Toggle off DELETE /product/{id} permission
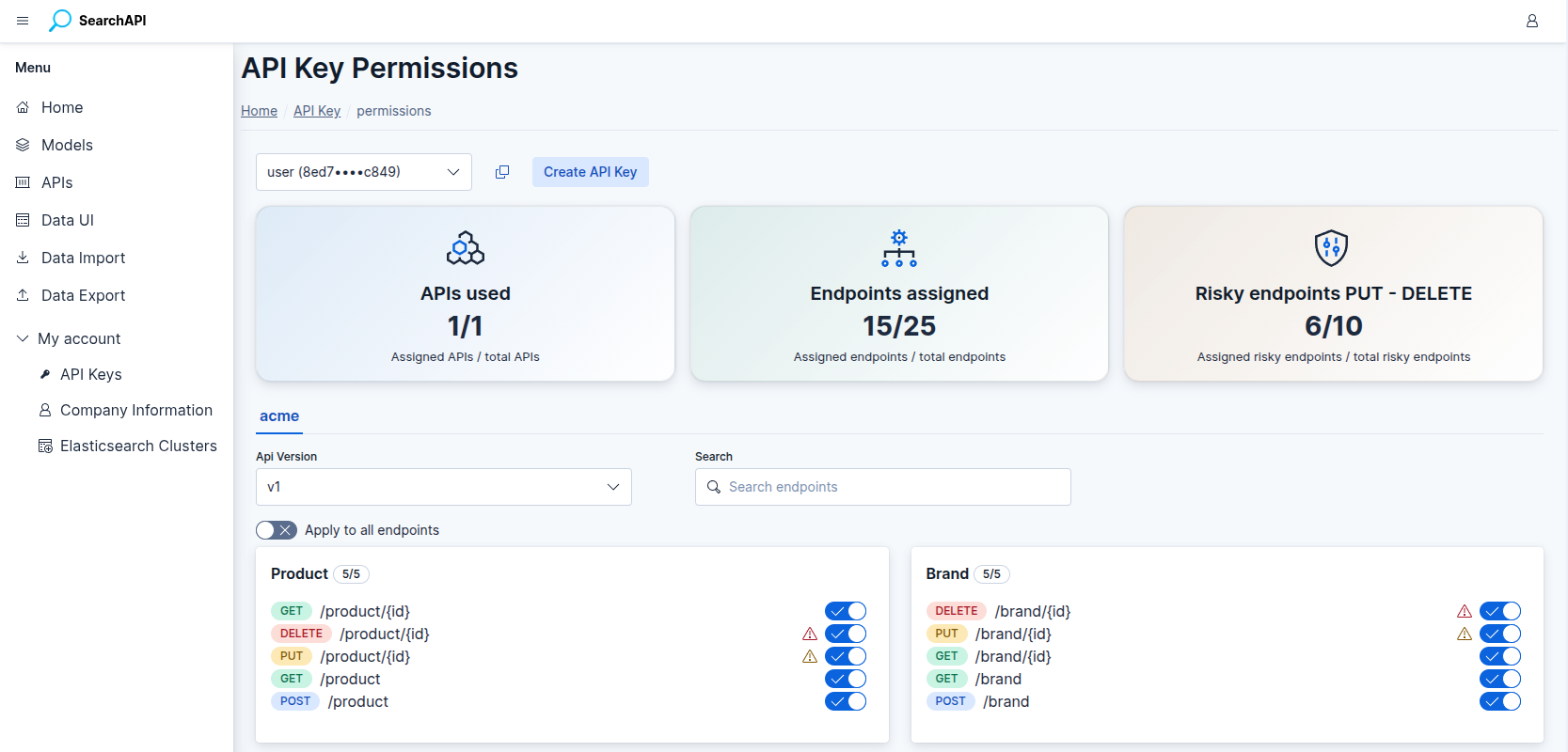The image size is (1568, 752). [x=846, y=634]
